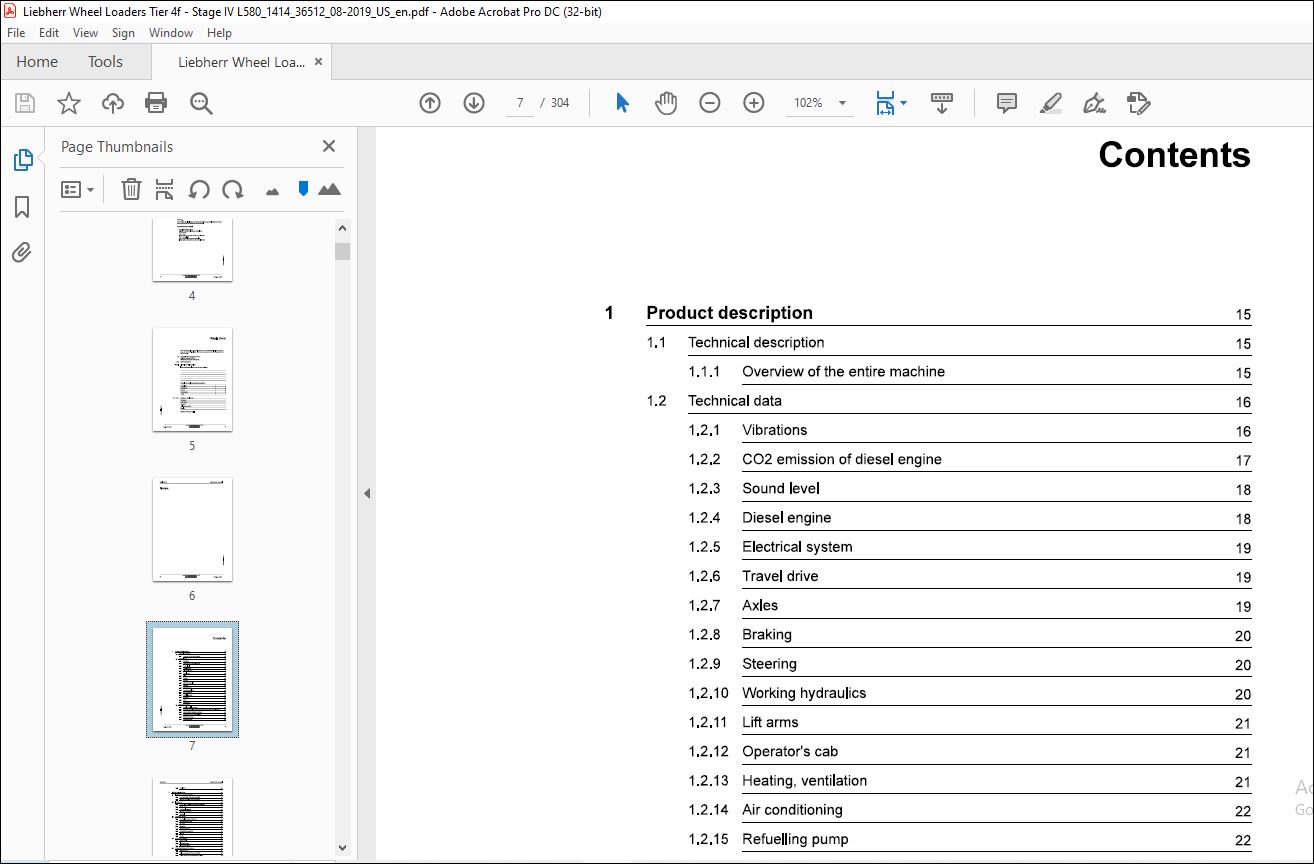Open the Operator's cab entry

(790, 751)
